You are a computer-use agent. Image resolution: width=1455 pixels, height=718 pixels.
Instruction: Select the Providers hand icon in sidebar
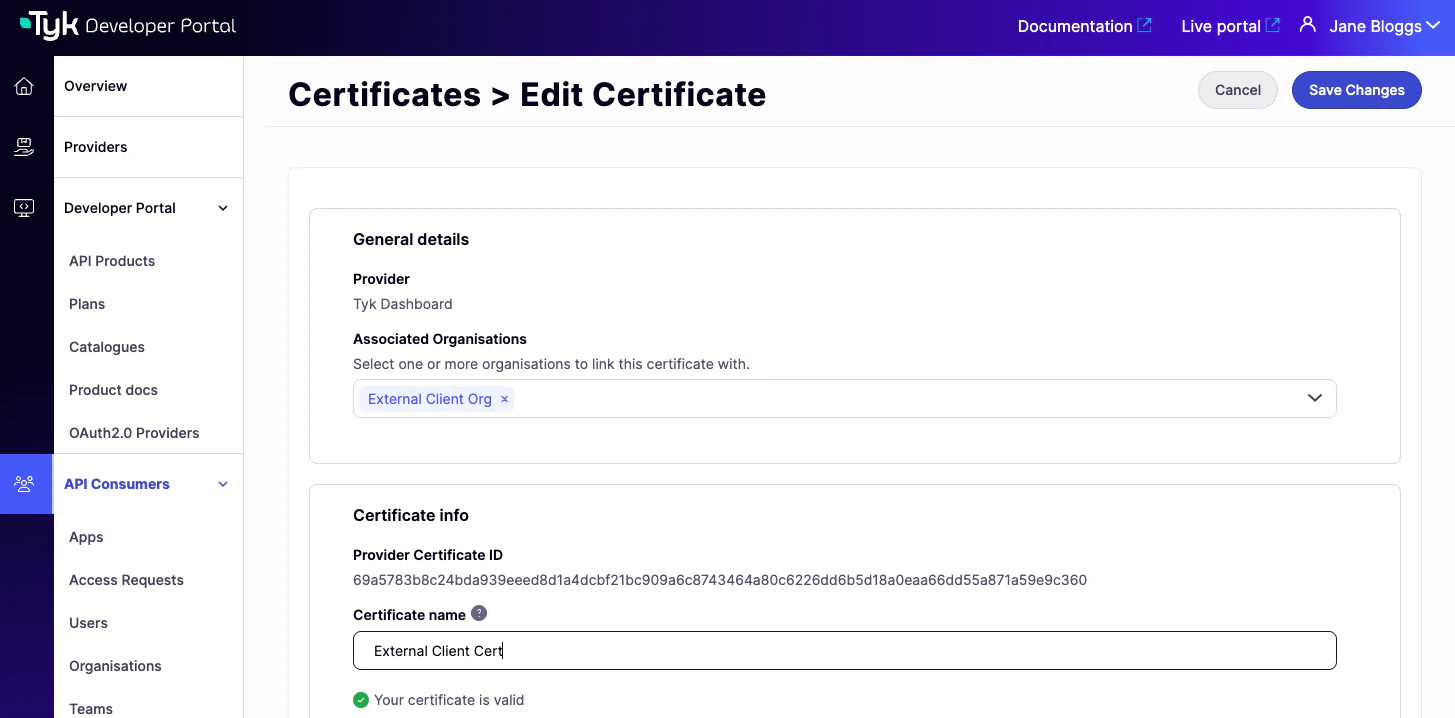(x=24, y=146)
